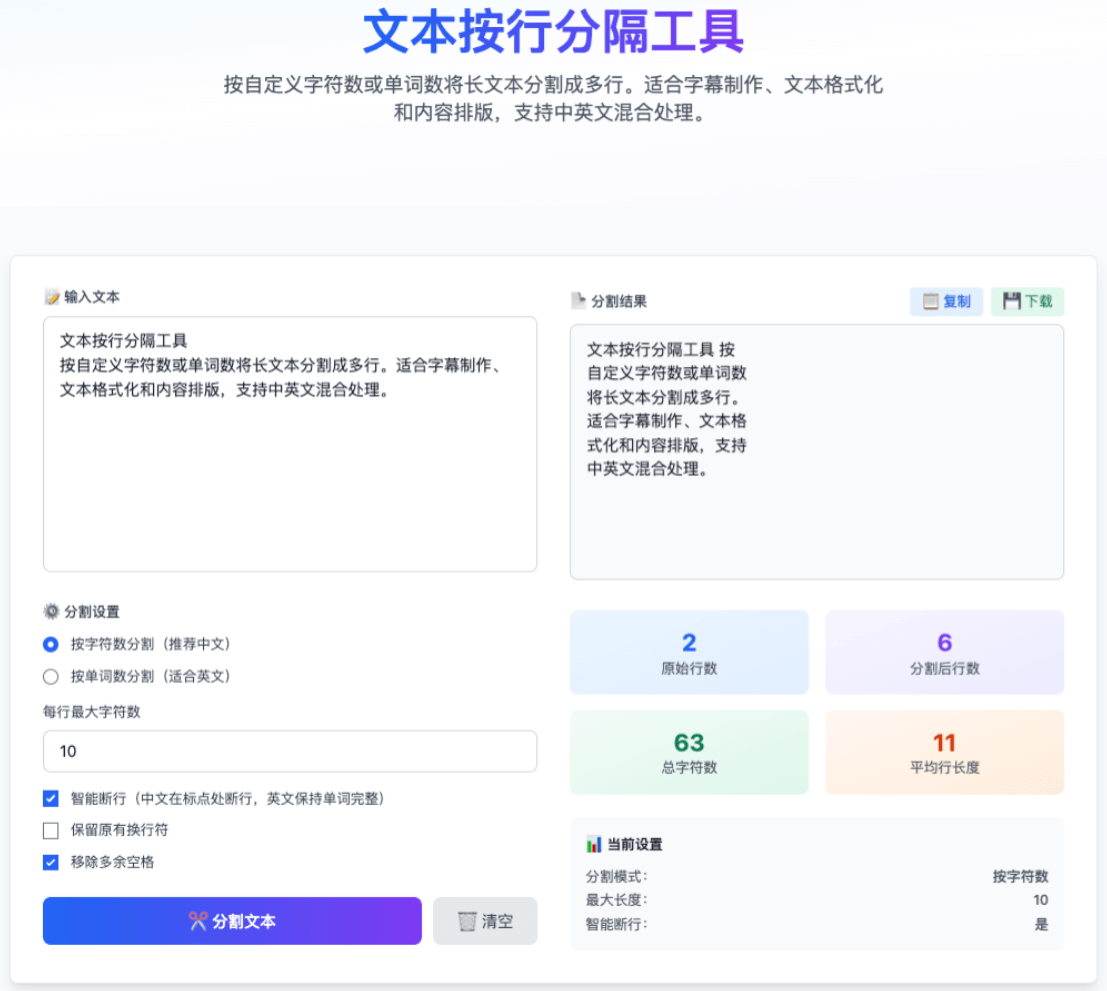Click the save icon inside the 下载 button

coord(1011,301)
